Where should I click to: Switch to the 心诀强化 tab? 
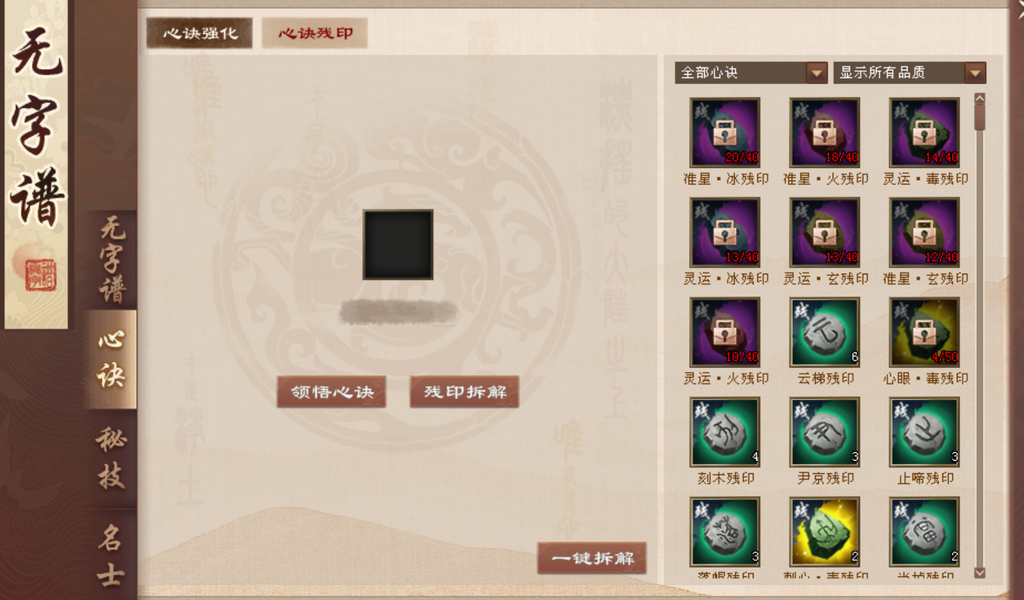[x=200, y=33]
